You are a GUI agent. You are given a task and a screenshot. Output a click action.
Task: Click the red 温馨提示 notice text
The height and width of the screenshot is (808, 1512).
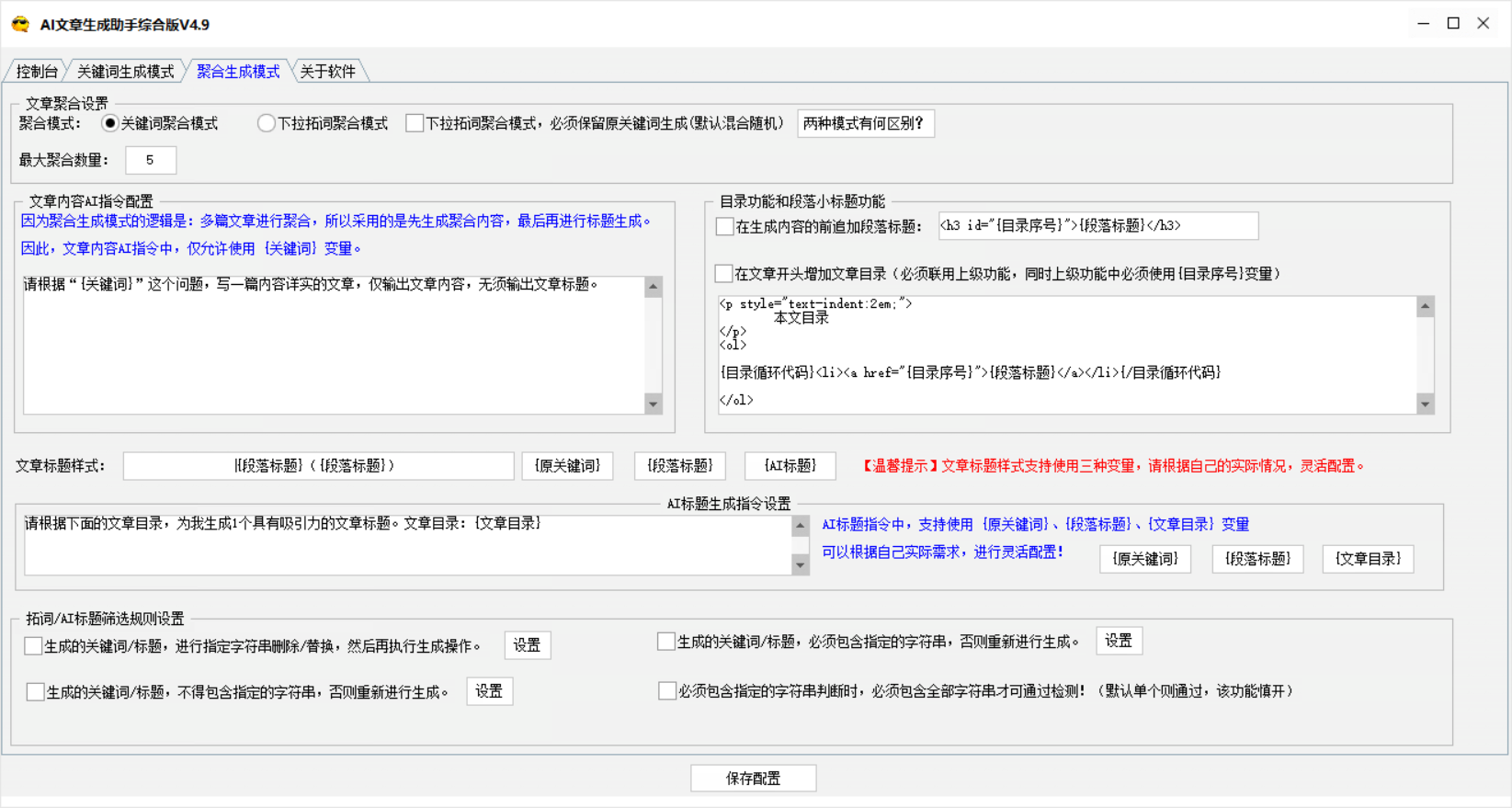[x=1112, y=466]
